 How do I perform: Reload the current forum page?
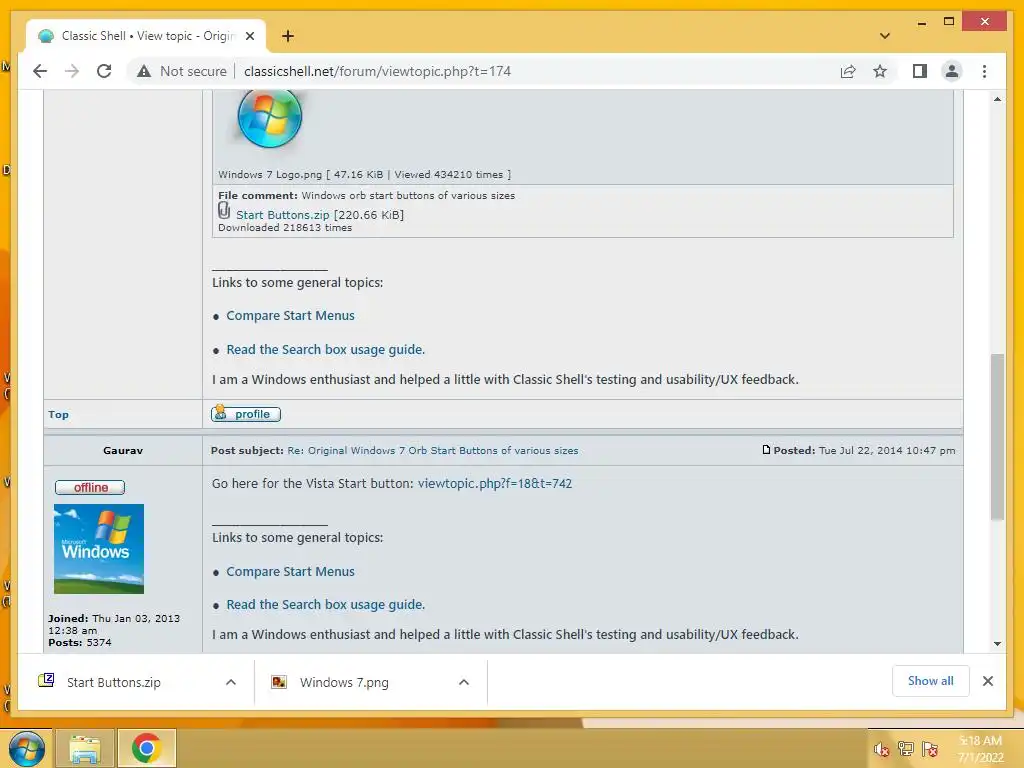coord(104,71)
